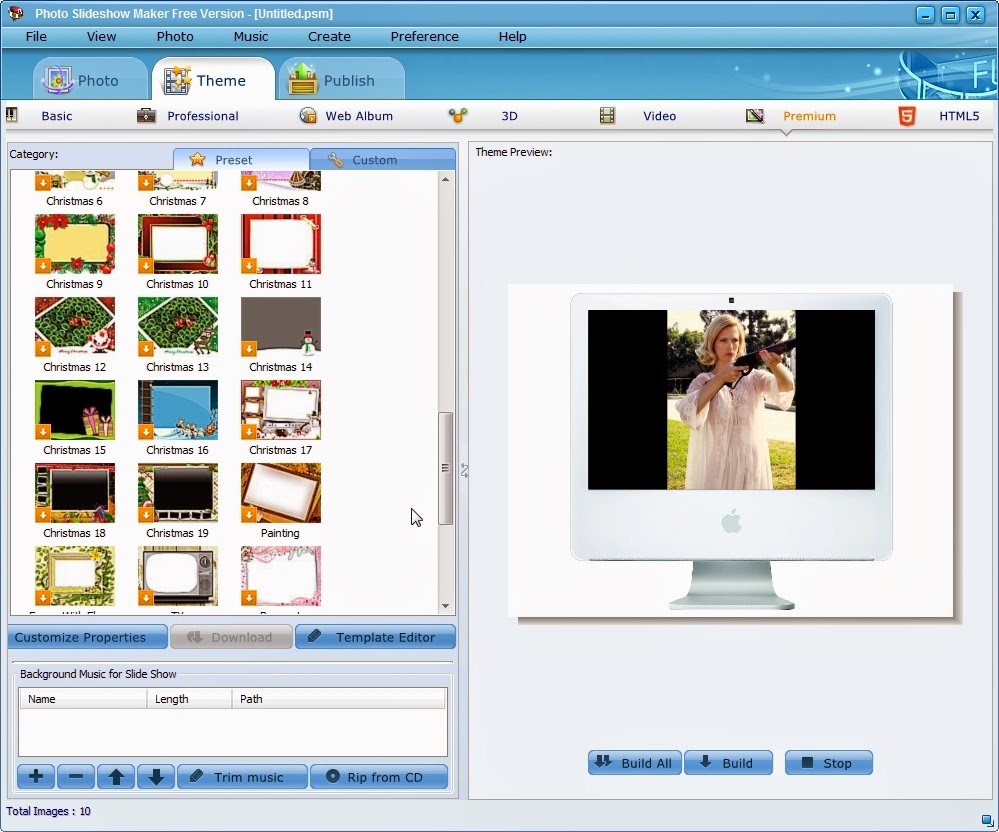Click the Rip from CD button

tap(379, 776)
